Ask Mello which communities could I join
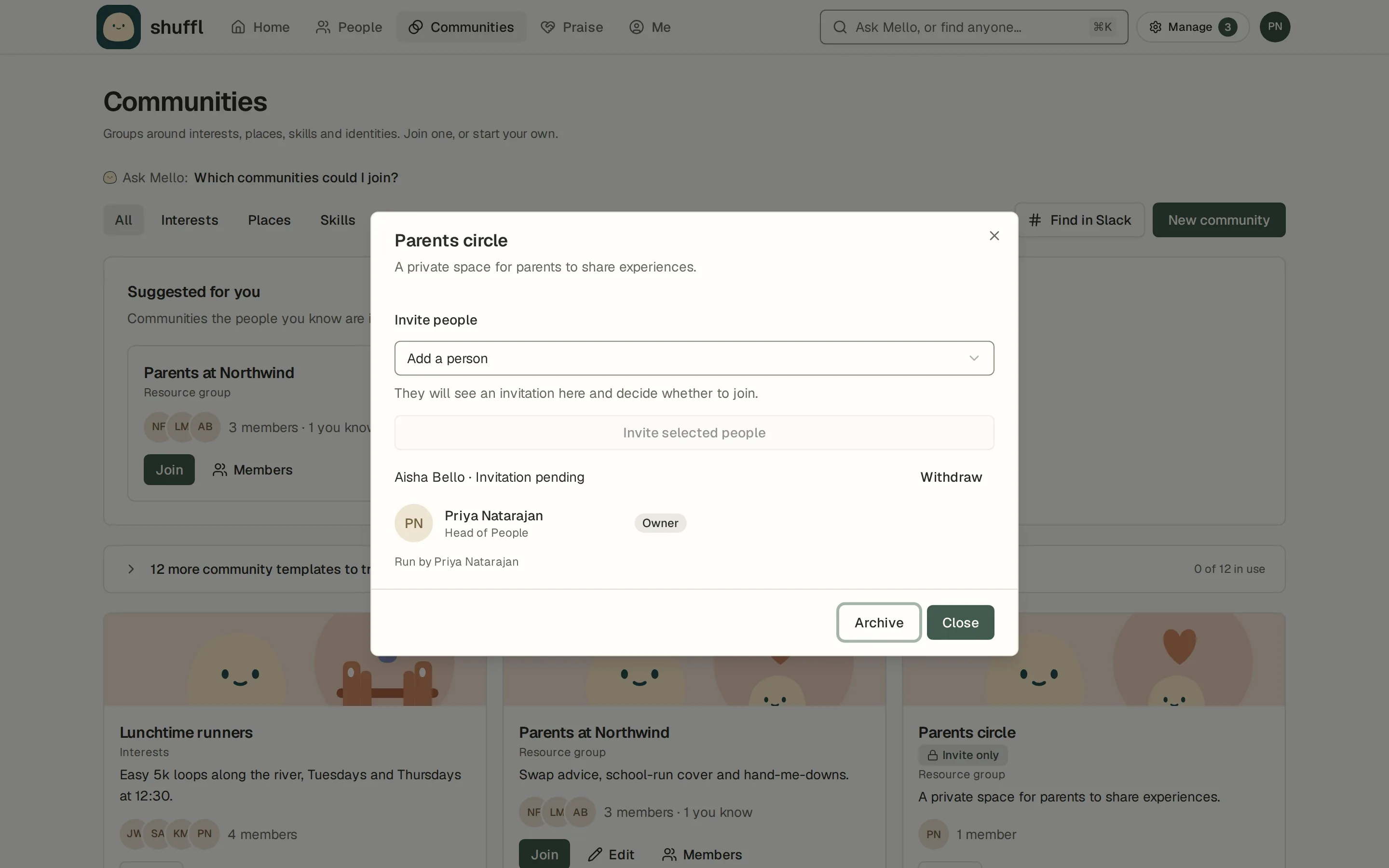This screenshot has height=868, width=1389. pyautogui.click(x=296, y=178)
